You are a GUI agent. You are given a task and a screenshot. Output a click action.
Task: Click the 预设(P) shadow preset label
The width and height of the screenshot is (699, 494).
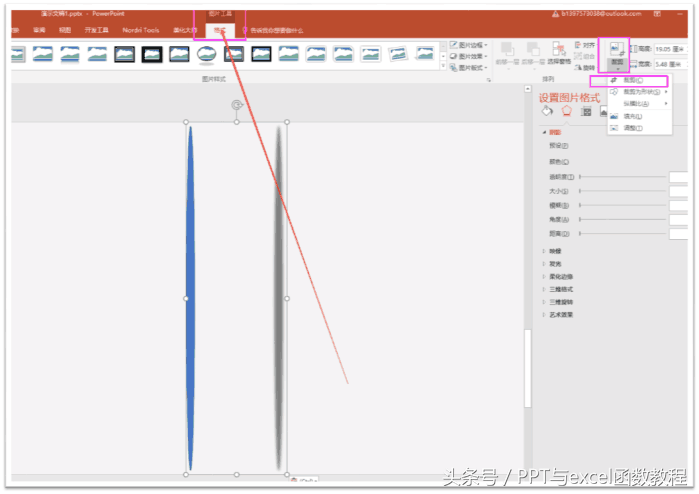coord(559,146)
